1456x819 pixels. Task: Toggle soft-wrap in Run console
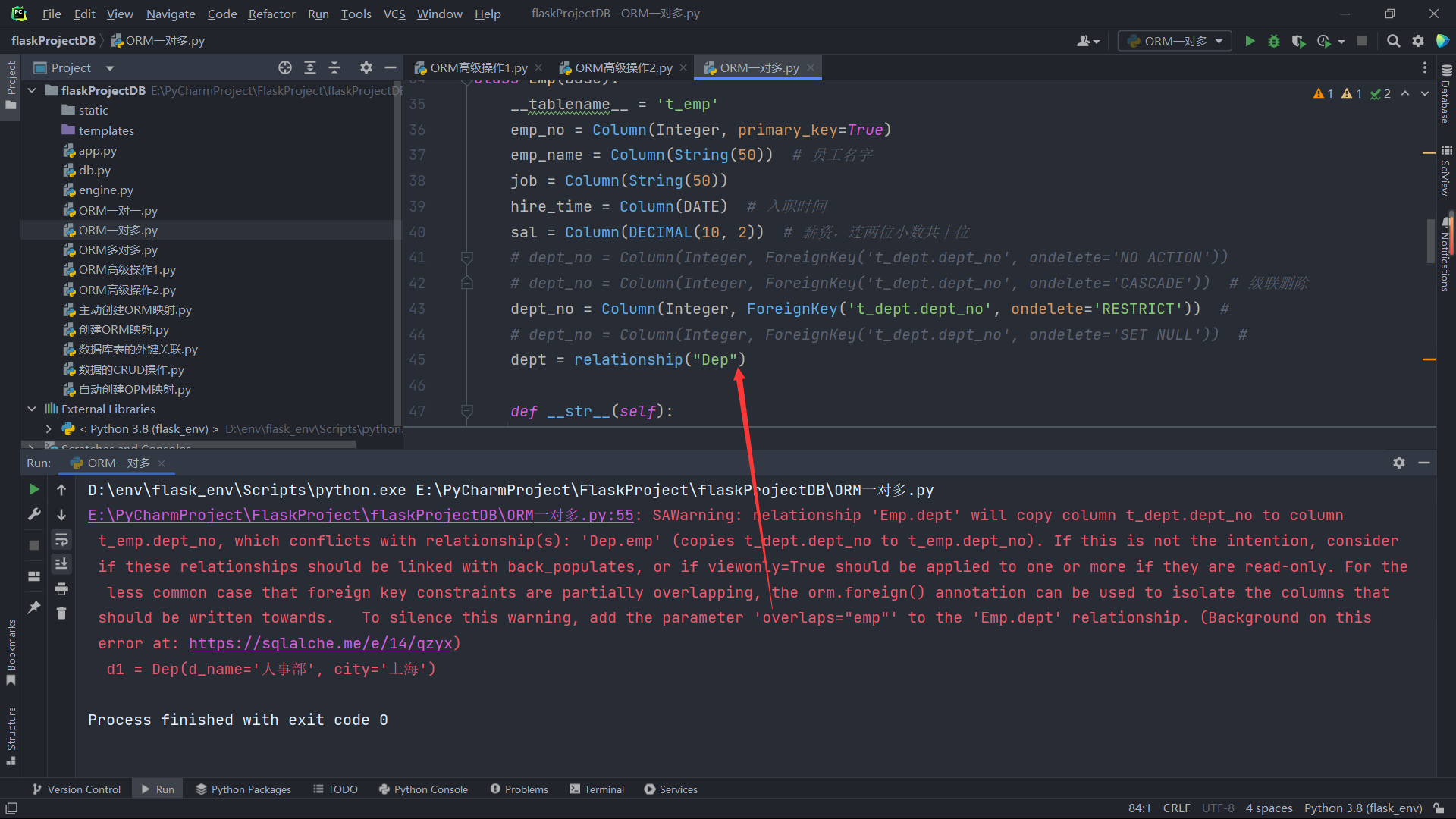tap(61, 539)
